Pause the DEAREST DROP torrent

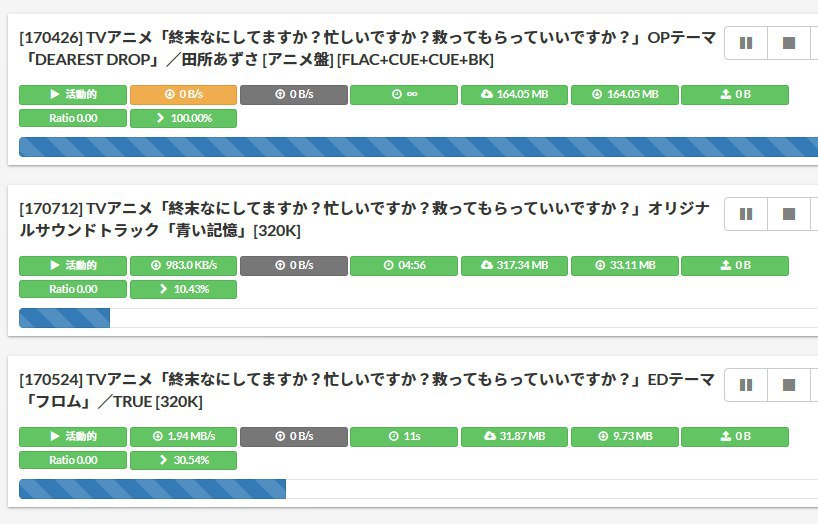click(746, 43)
